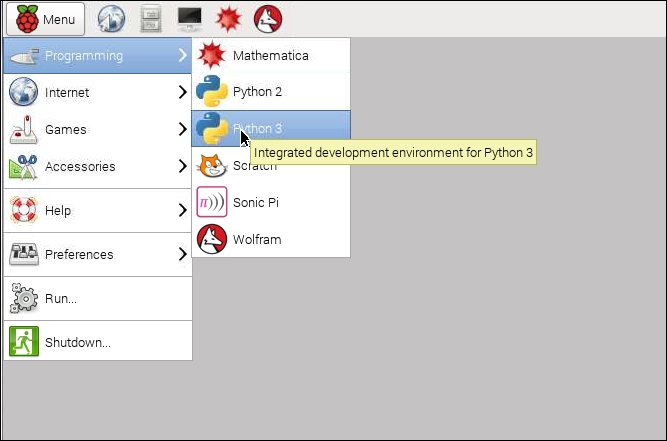Image resolution: width=667 pixels, height=441 pixels.
Task: Open the Games menu category
Action: (x=98, y=129)
